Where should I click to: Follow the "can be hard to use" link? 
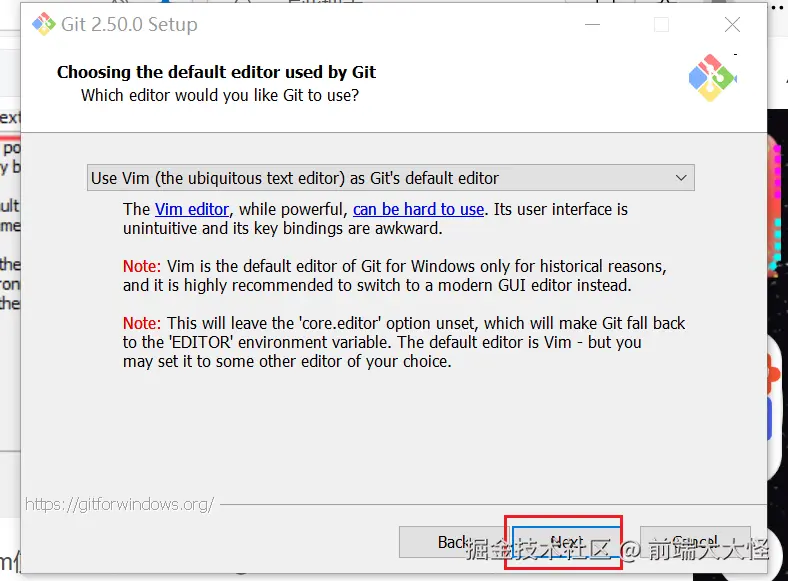point(418,209)
